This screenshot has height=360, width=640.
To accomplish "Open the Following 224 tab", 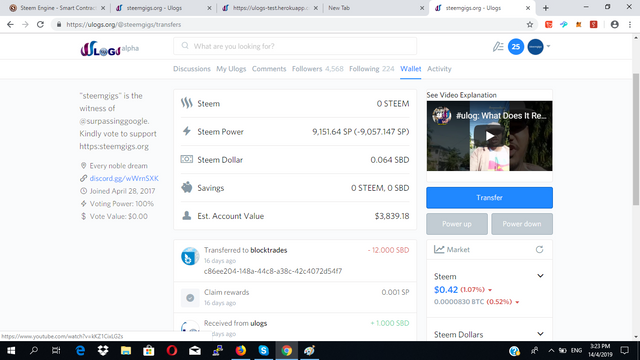I will pos(371,69).
